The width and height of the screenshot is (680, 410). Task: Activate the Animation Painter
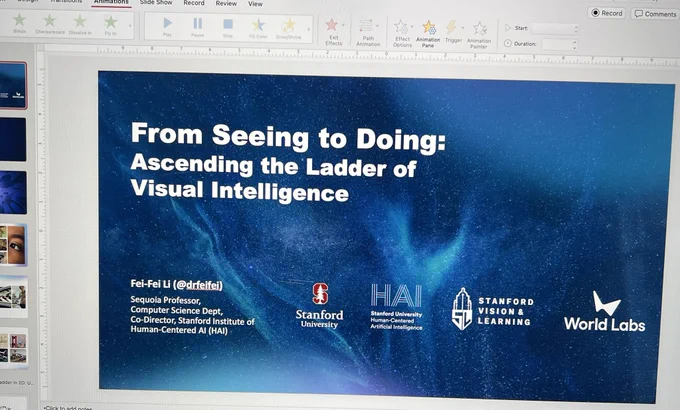pos(479,35)
